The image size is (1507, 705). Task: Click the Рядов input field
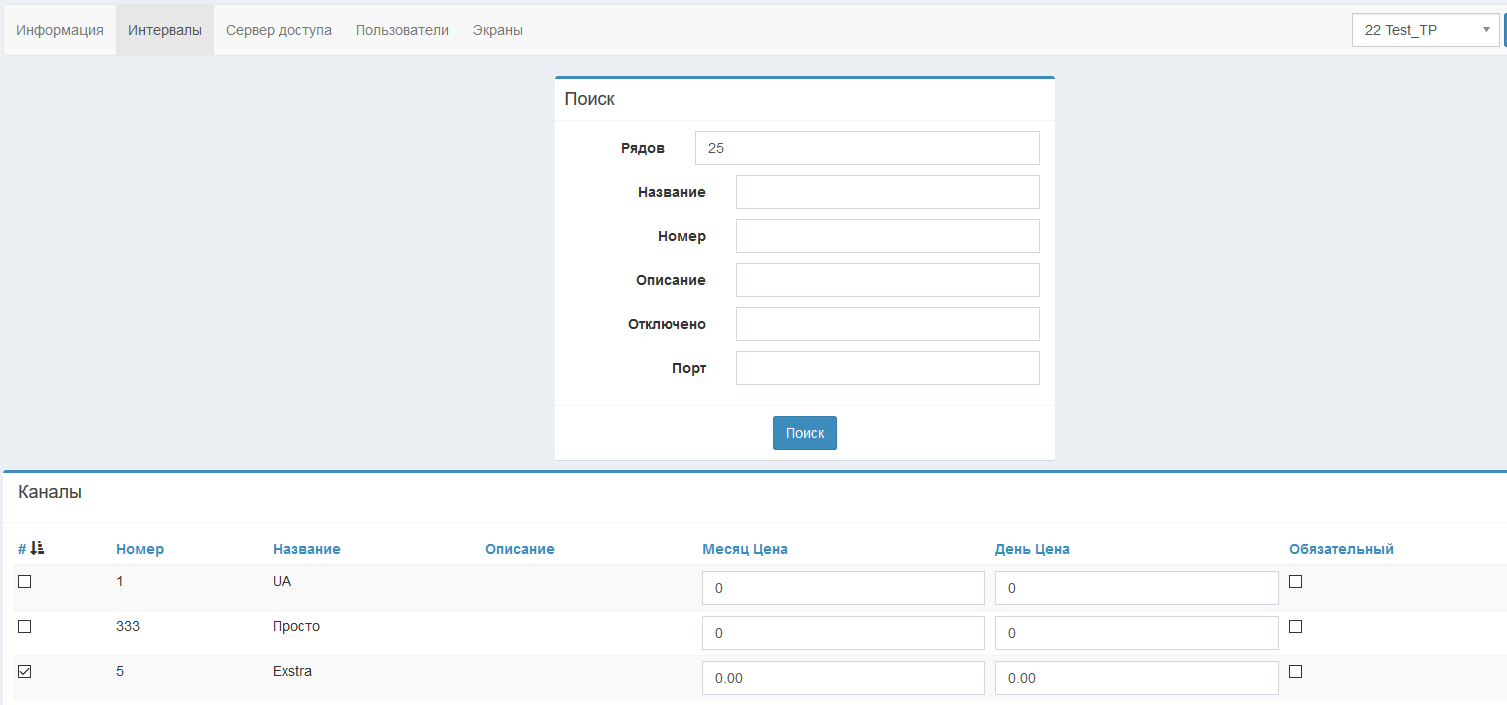[x=866, y=148]
